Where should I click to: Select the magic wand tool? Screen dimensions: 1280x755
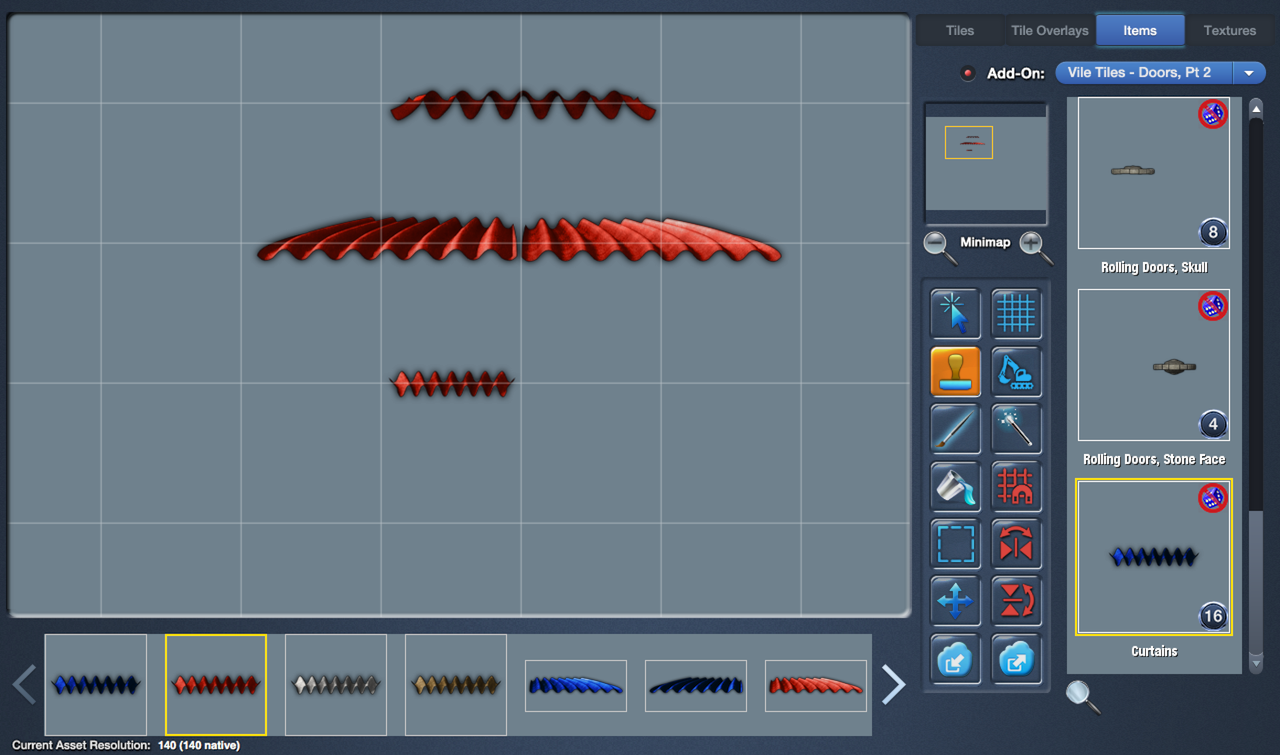click(x=1016, y=429)
